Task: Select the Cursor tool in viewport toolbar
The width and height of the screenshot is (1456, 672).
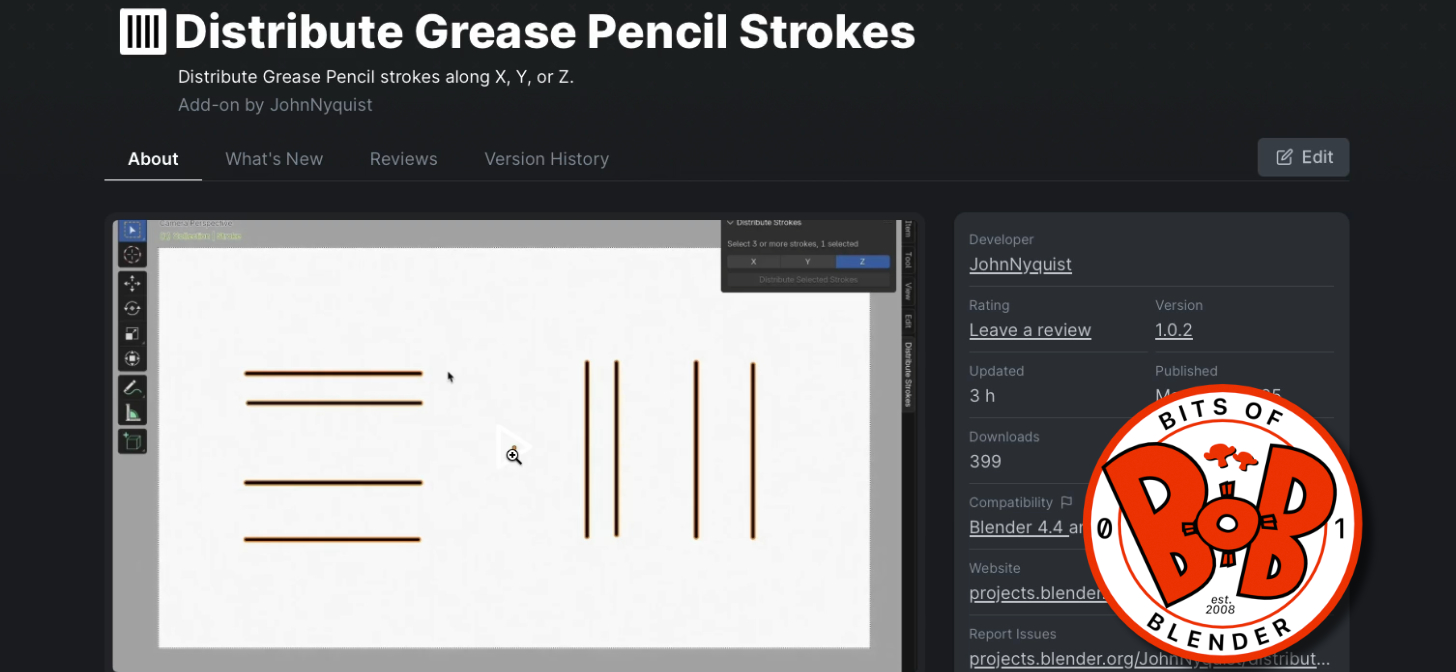Action: tap(132, 255)
